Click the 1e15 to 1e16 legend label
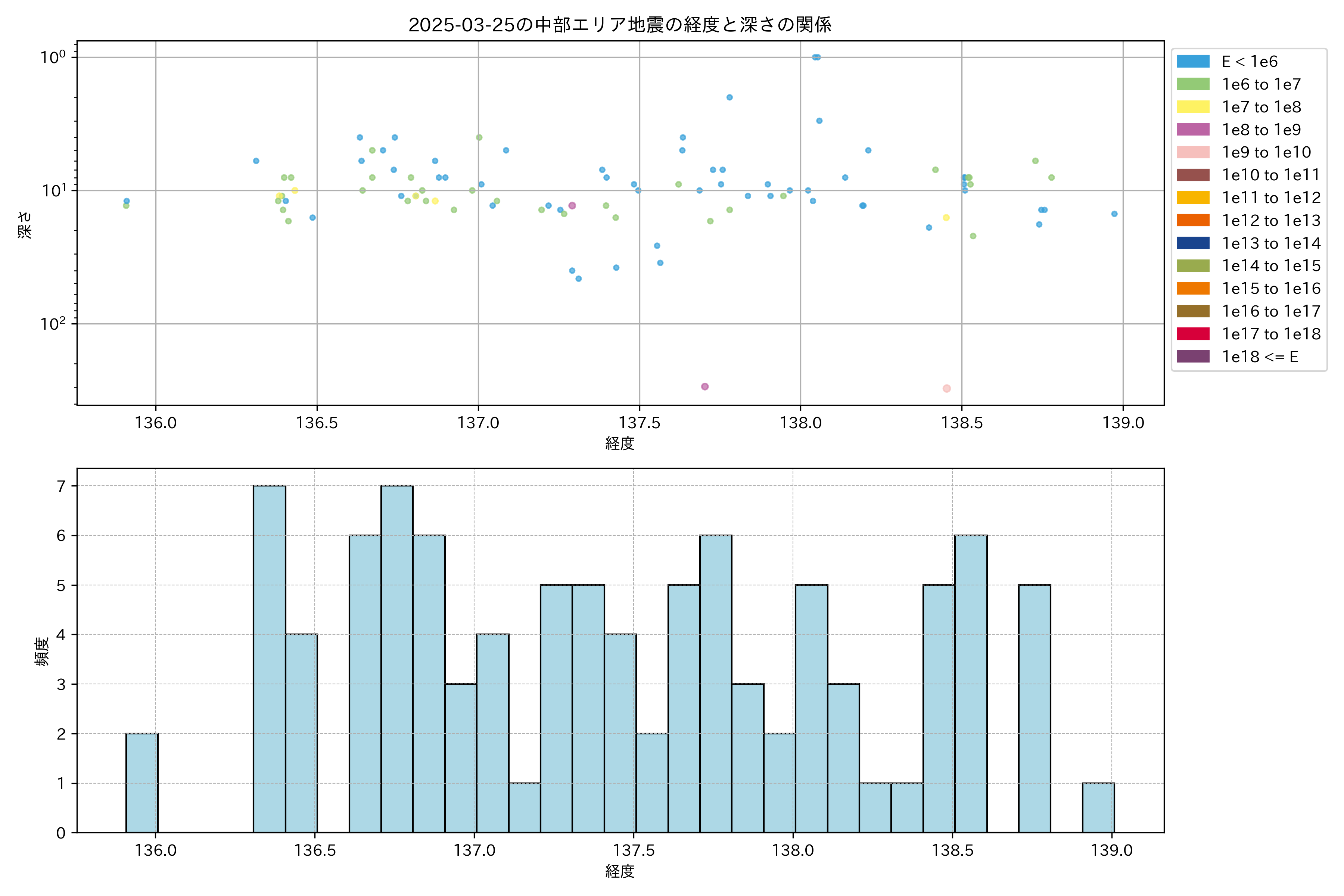This screenshot has width=1344, height=896. [1271, 289]
